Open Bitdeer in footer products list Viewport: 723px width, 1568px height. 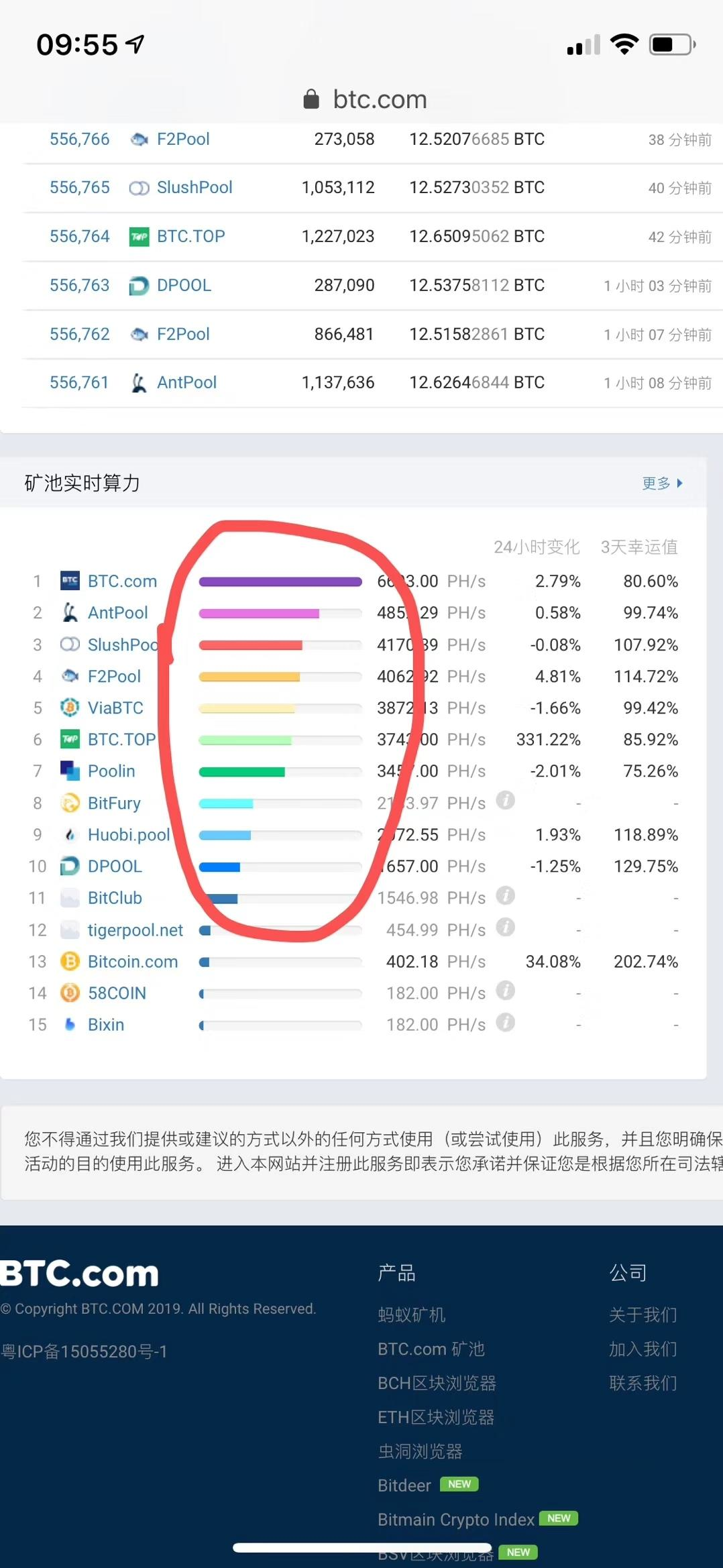[x=404, y=1485]
